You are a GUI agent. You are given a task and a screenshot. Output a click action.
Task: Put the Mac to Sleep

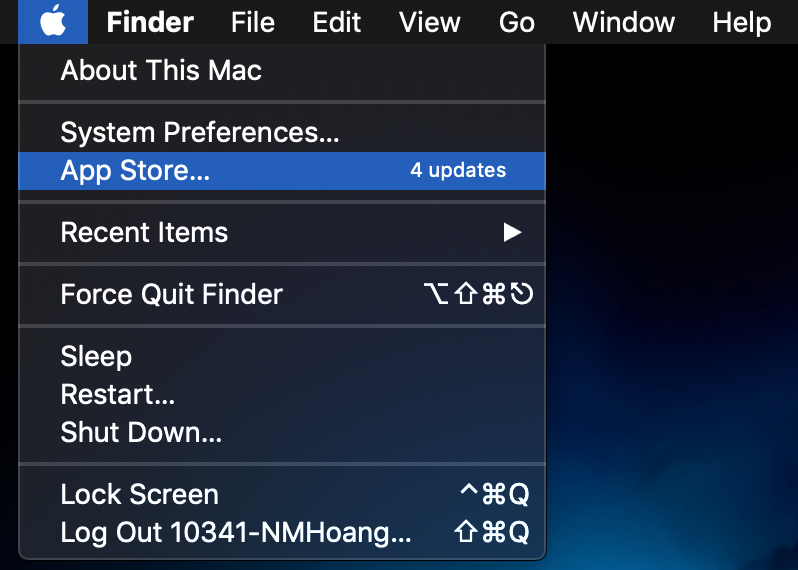point(96,357)
